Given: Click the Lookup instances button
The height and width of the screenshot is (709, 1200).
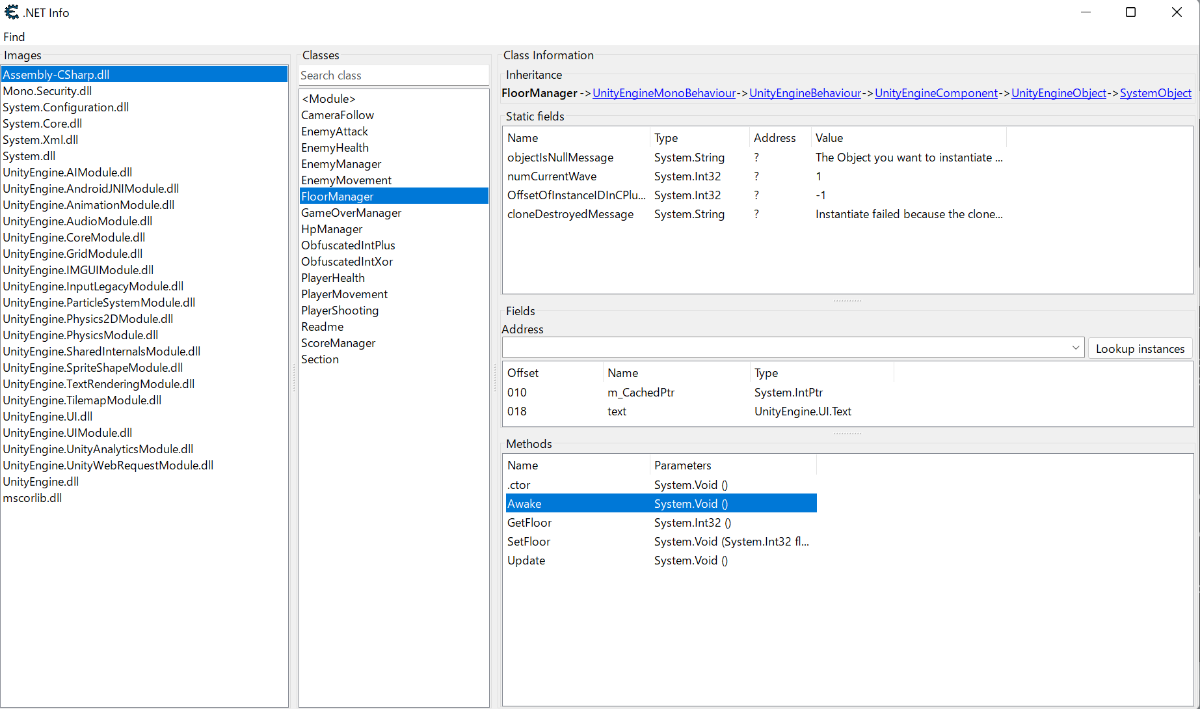Looking at the screenshot, I should click(1140, 348).
